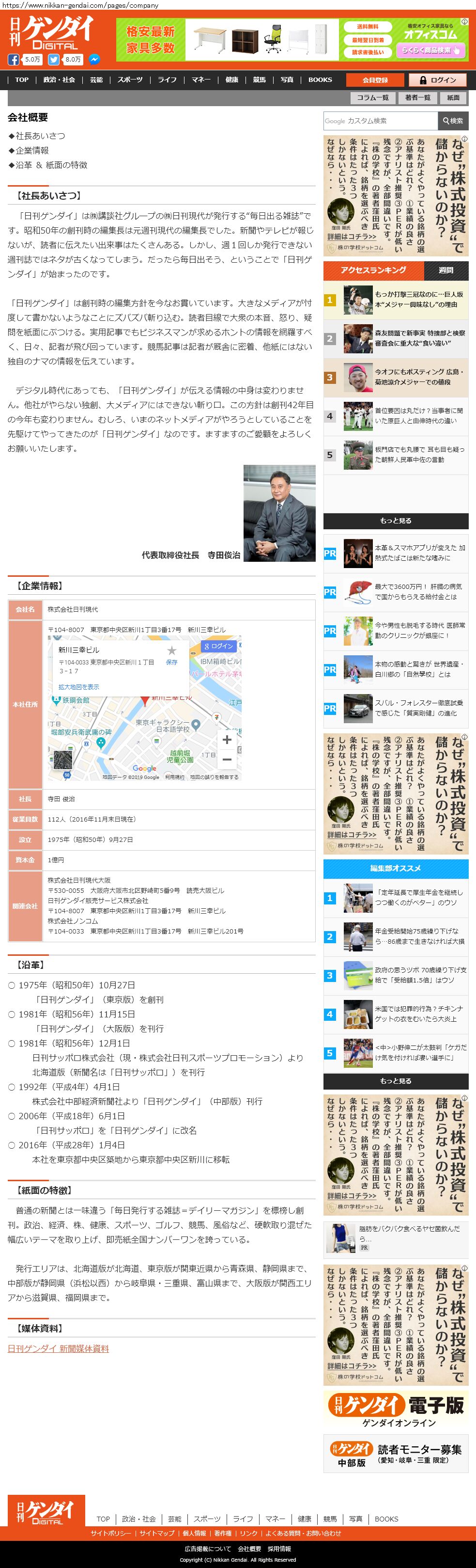Click the president's portrait photo

tap(279, 513)
